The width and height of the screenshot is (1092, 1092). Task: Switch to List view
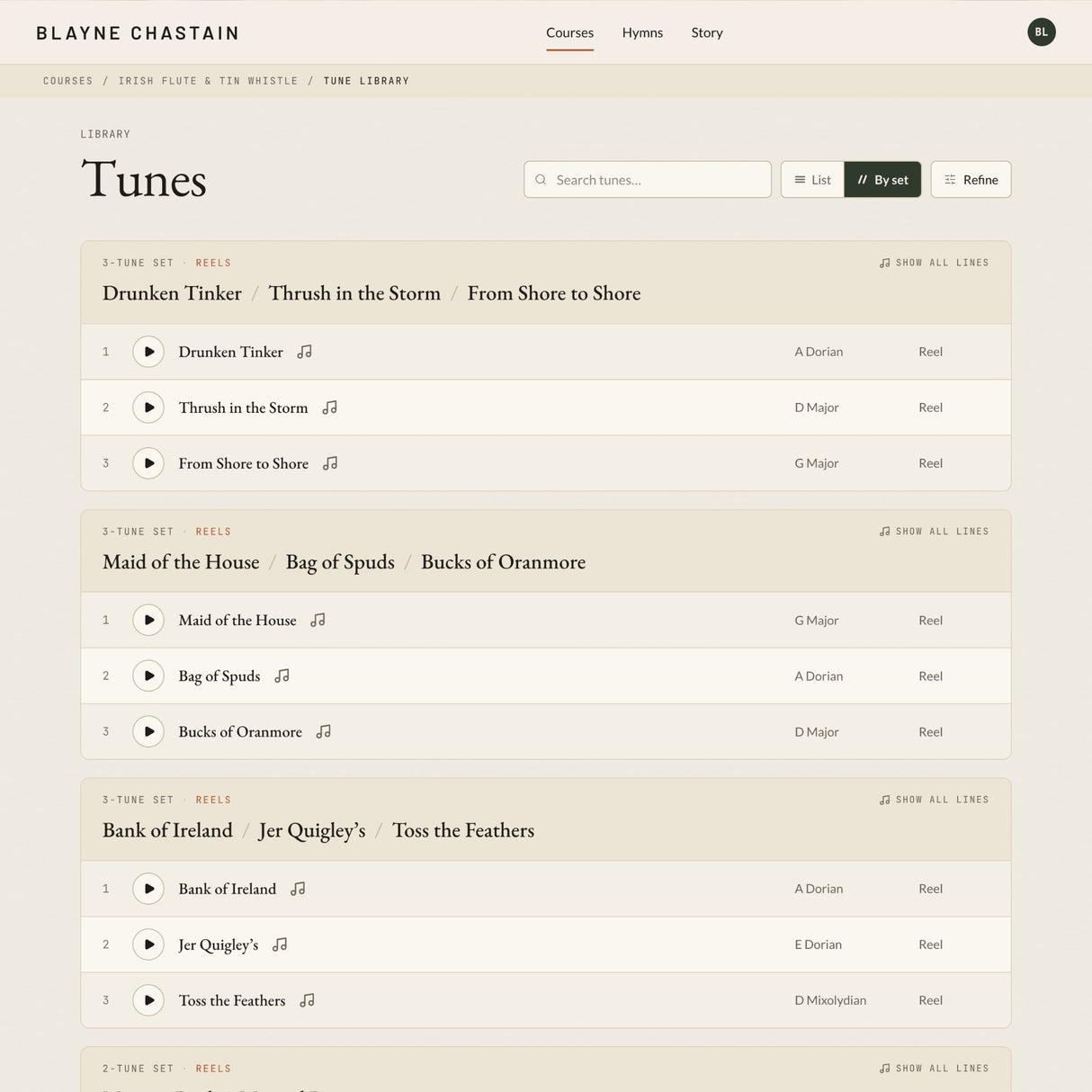(x=812, y=180)
